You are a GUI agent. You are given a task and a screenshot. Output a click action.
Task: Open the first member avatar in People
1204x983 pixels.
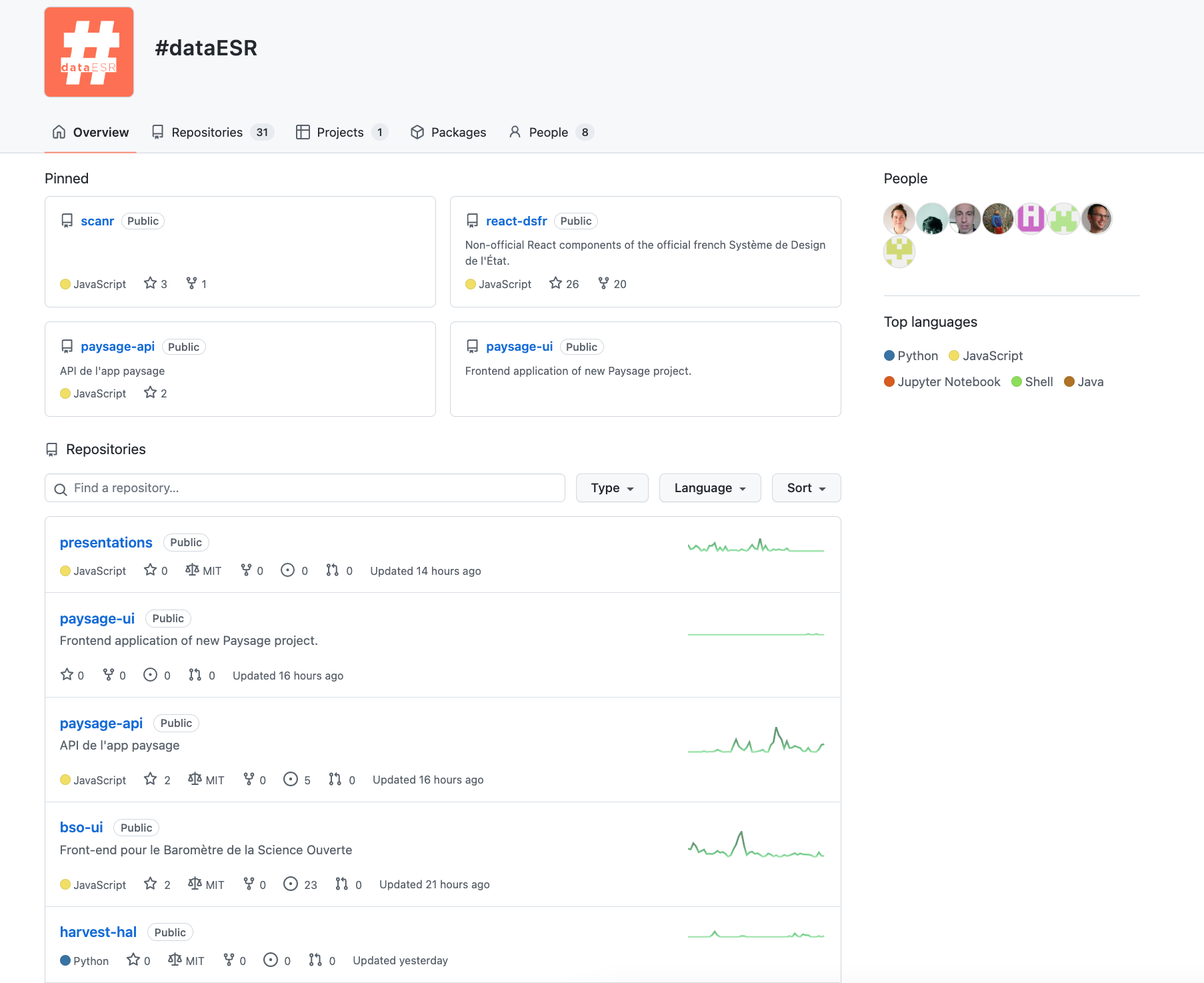[x=899, y=219]
